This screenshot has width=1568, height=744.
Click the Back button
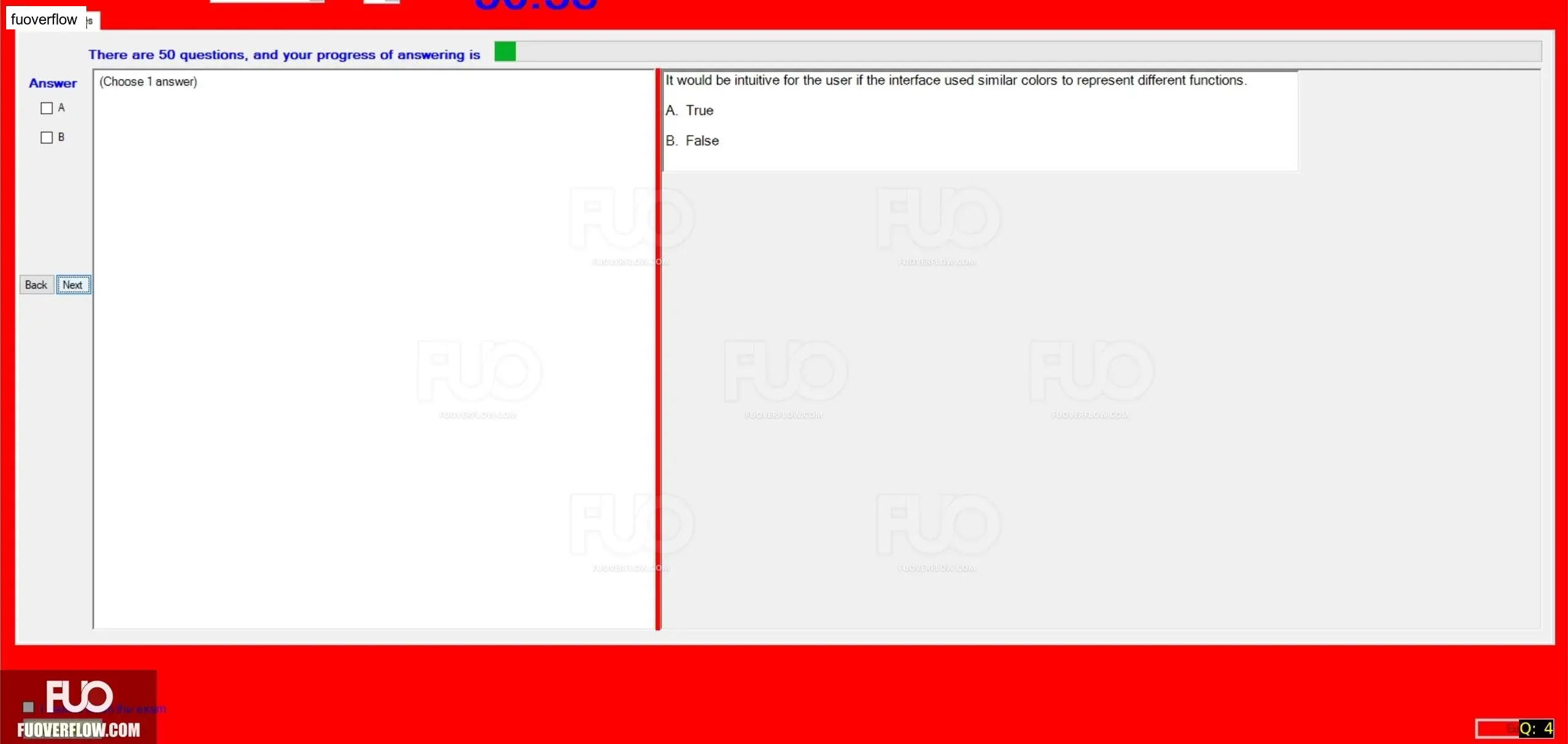click(36, 285)
